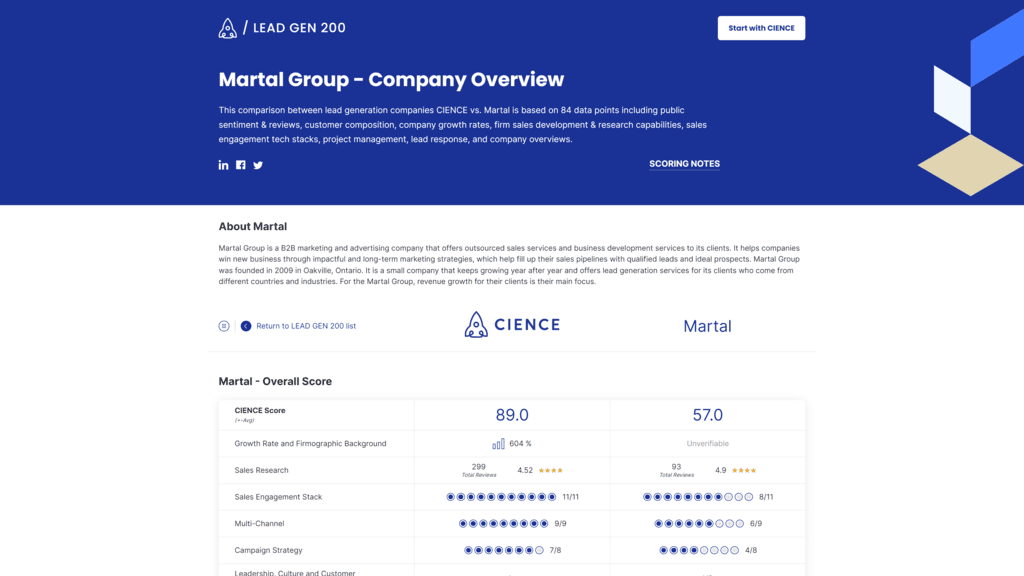Click Martal Multi-Channel dots indicator
The image size is (1024, 576).
[x=699, y=524]
